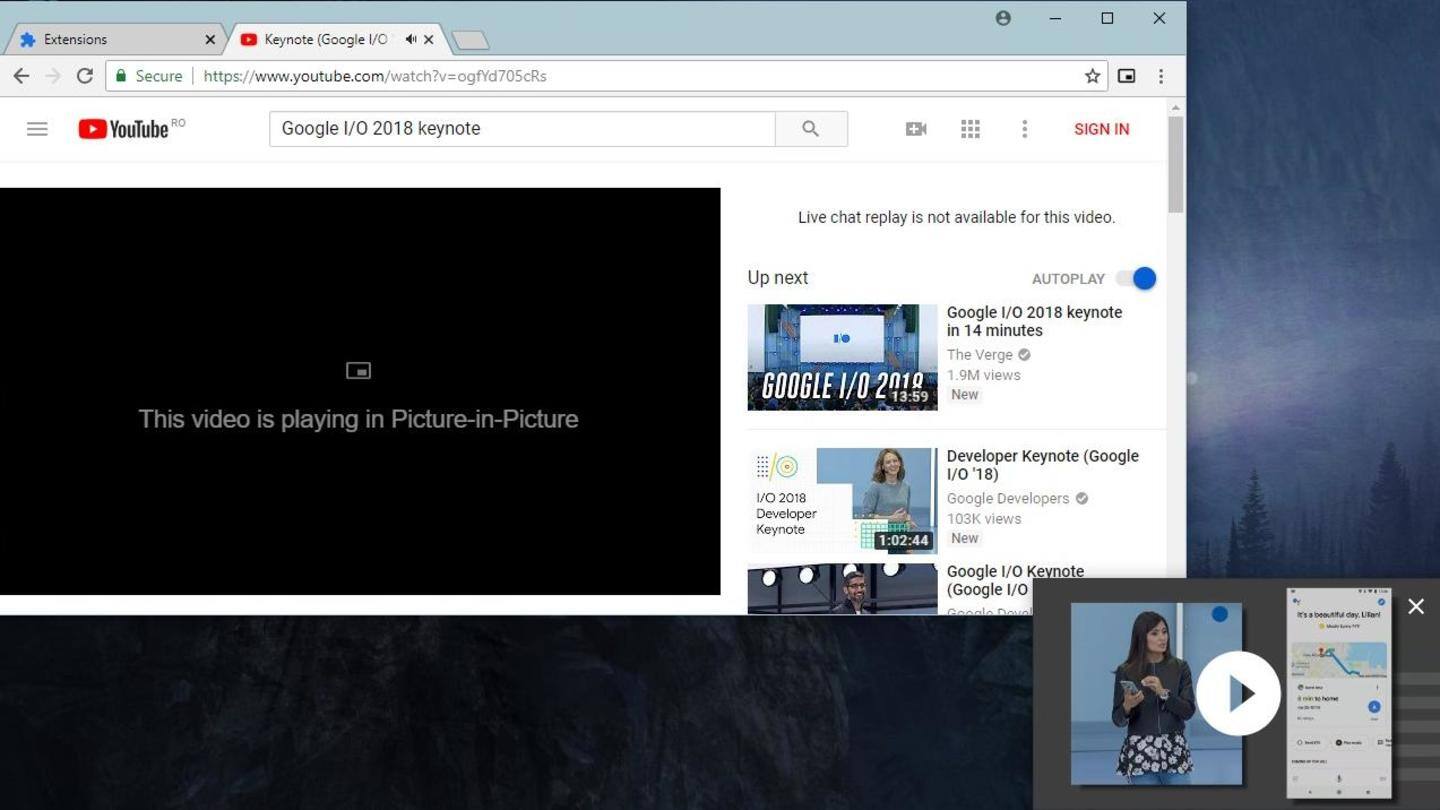Image resolution: width=1440 pixels, height=810 pixels.
Task: Play video in Picture-in-Picture window
Action: (1238, 693)
